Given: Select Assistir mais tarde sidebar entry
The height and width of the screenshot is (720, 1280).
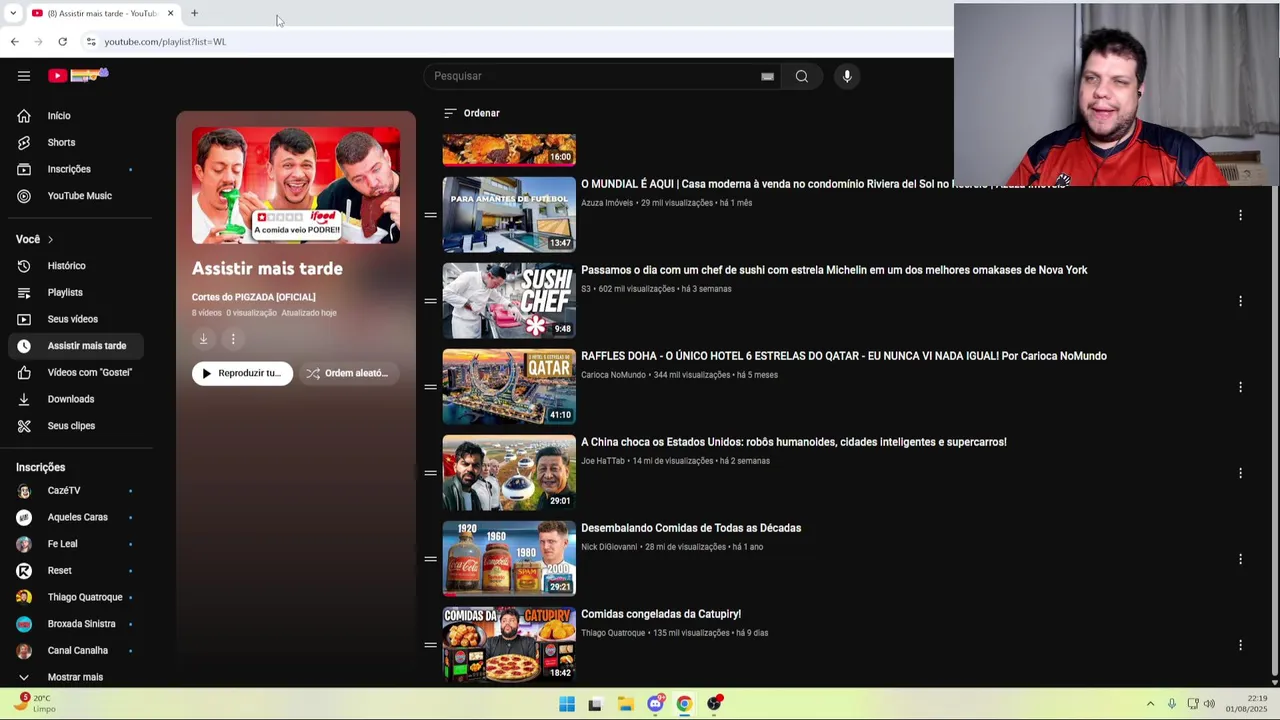Looking at the screenshot, I should (x=78, y=346).
